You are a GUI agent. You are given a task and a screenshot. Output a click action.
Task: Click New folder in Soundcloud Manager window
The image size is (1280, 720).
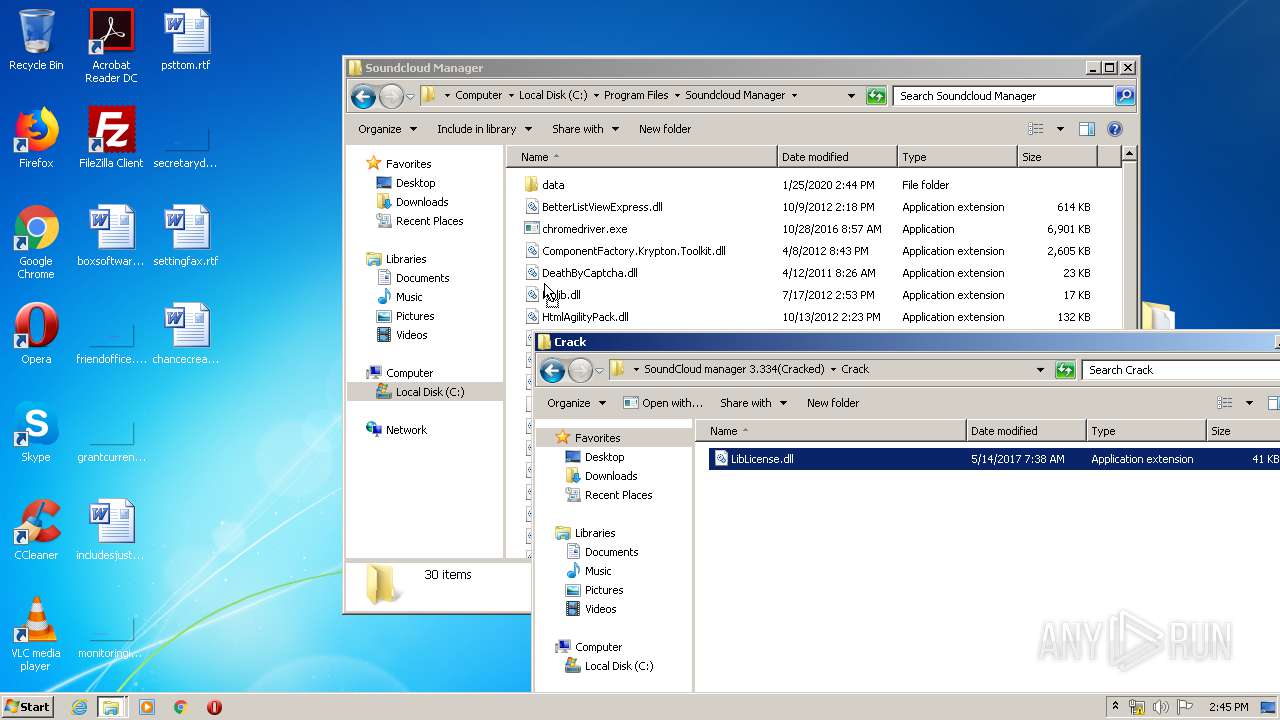pos(665,129)
